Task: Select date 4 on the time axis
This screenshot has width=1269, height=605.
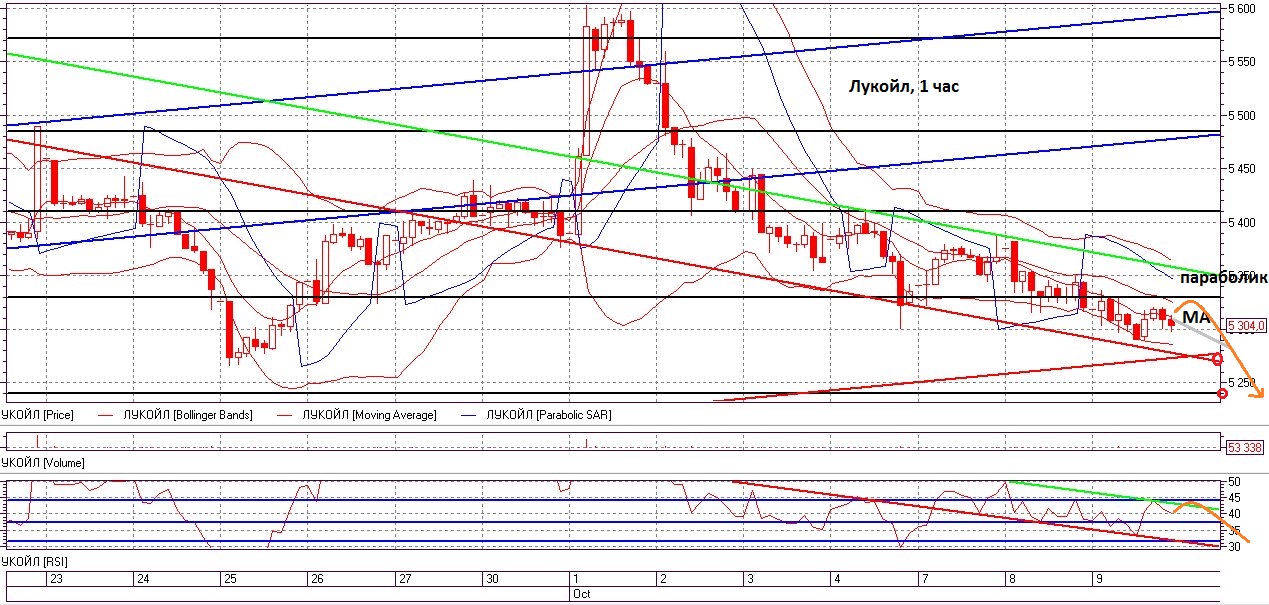Action: [836, 579]
